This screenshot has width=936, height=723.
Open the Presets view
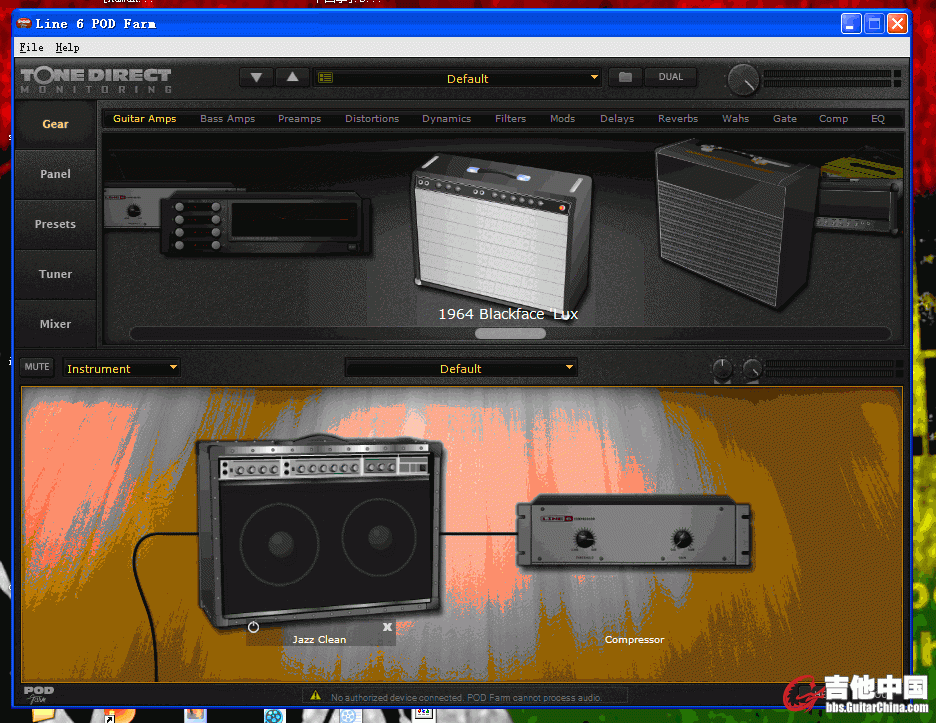tap(56, 224)
